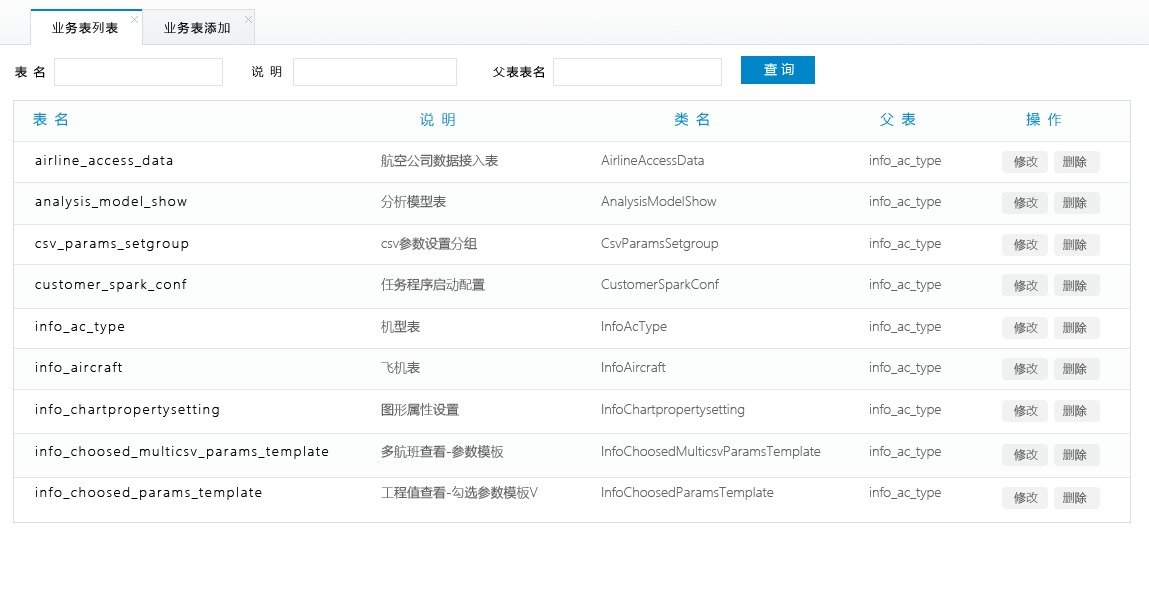The image size is (1149, 614).
Task: Close the 业务表添加 tab
Action: point(248,19)
